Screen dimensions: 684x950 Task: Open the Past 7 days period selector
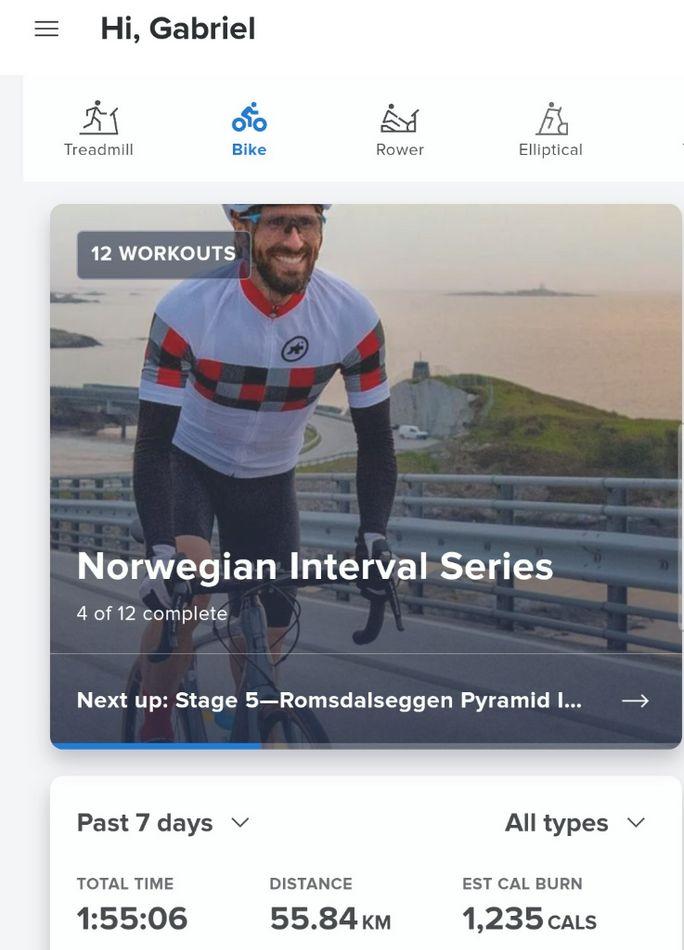point(163,823)
